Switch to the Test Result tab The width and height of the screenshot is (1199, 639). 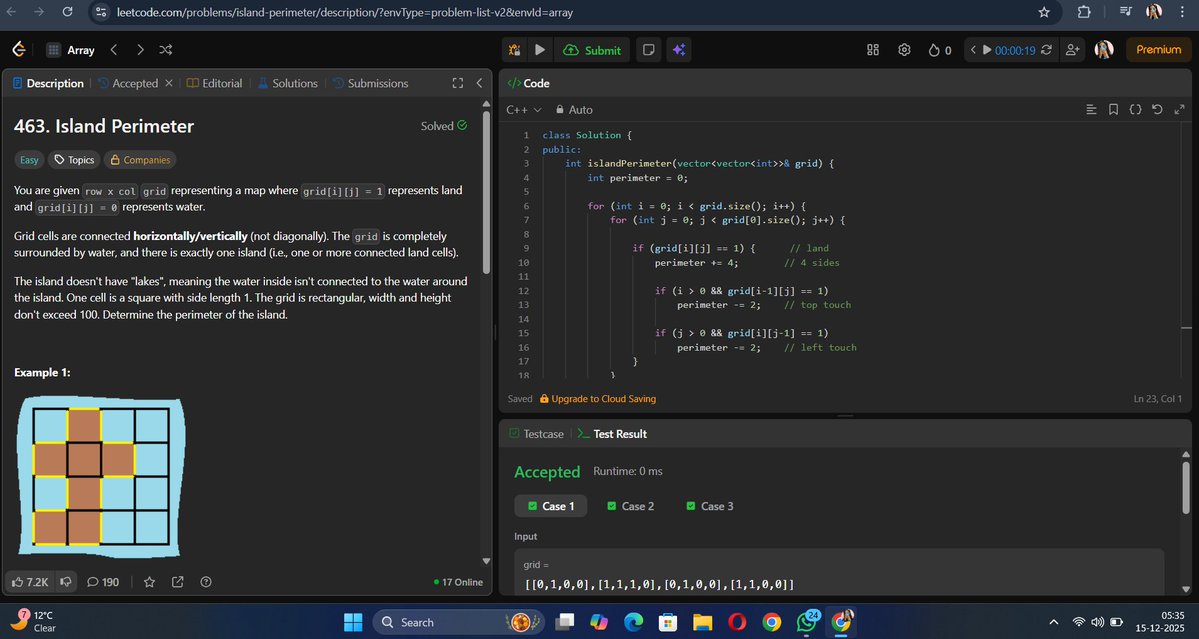(x=612, y=433)
